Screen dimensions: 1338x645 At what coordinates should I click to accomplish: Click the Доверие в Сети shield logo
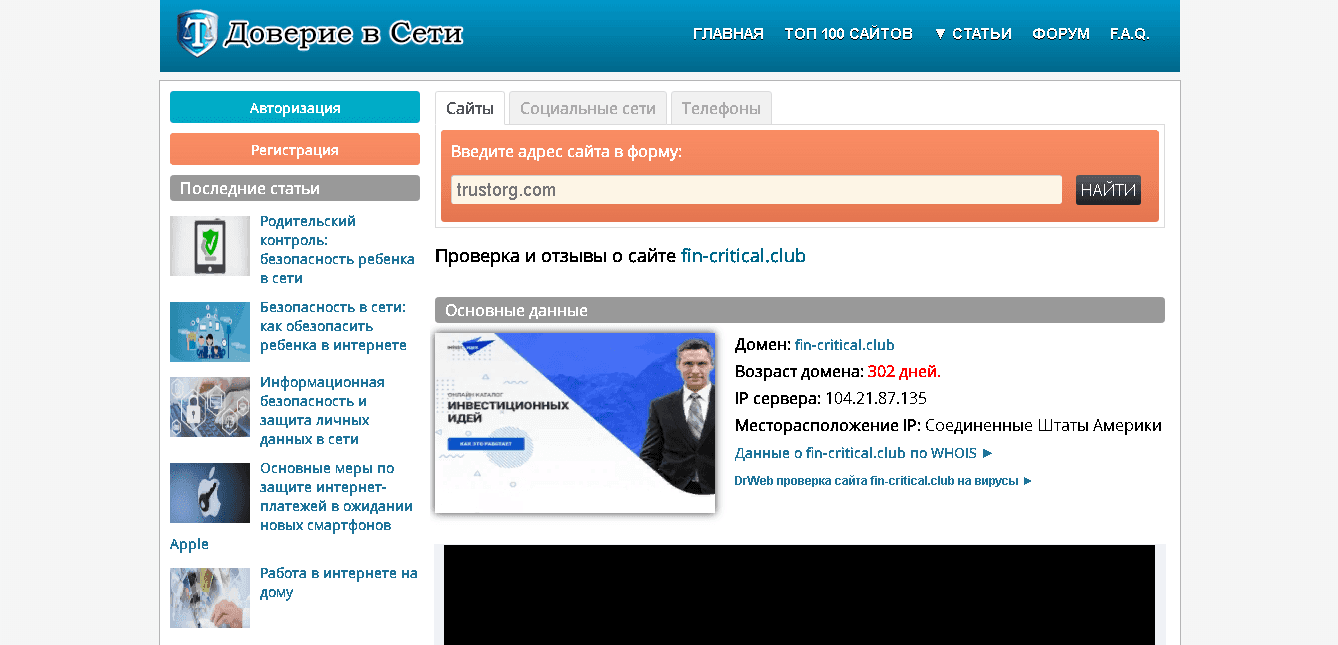[x=195, y=32]
